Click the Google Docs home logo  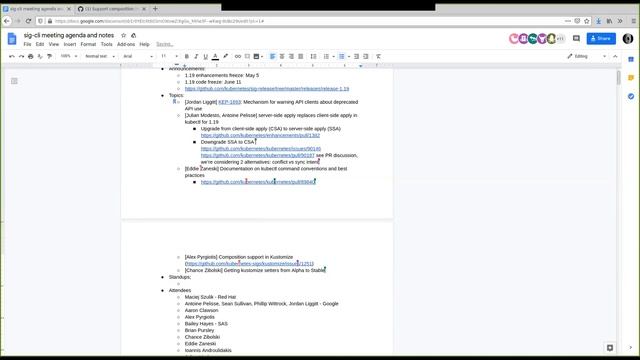(x=12, y=39)
